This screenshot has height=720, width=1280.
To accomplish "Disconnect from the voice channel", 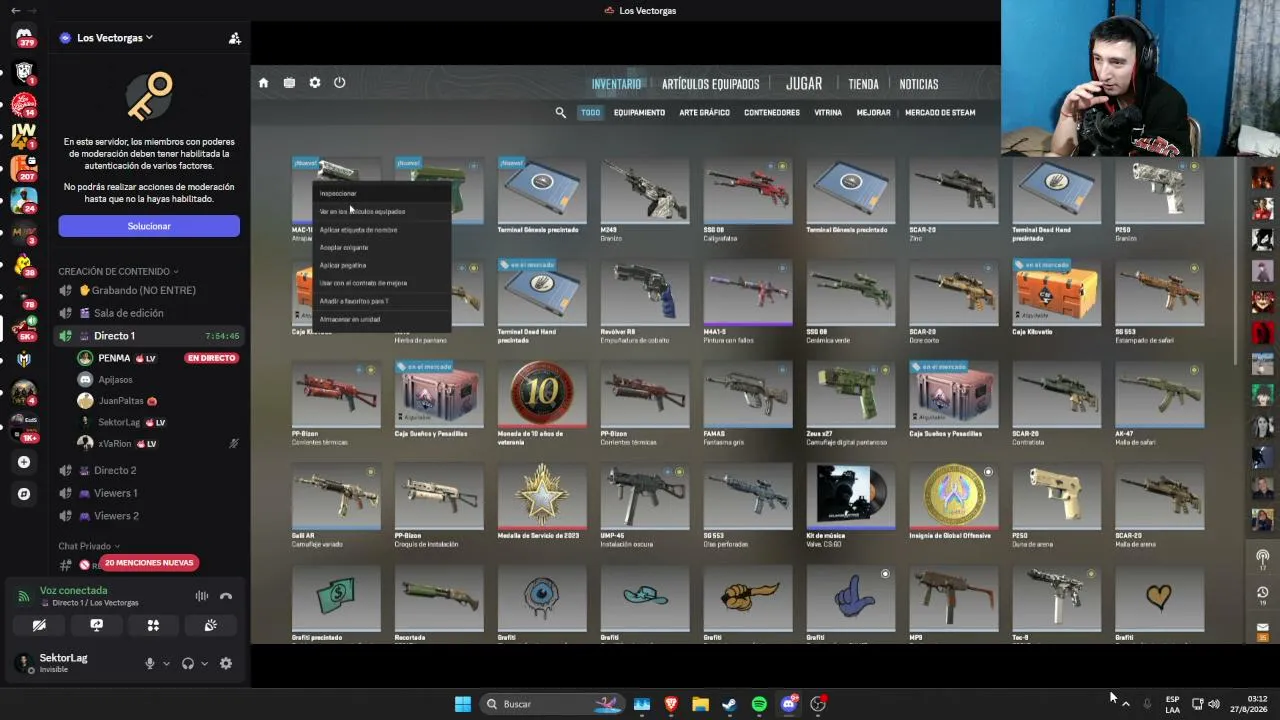I will [x=226, y=596].
